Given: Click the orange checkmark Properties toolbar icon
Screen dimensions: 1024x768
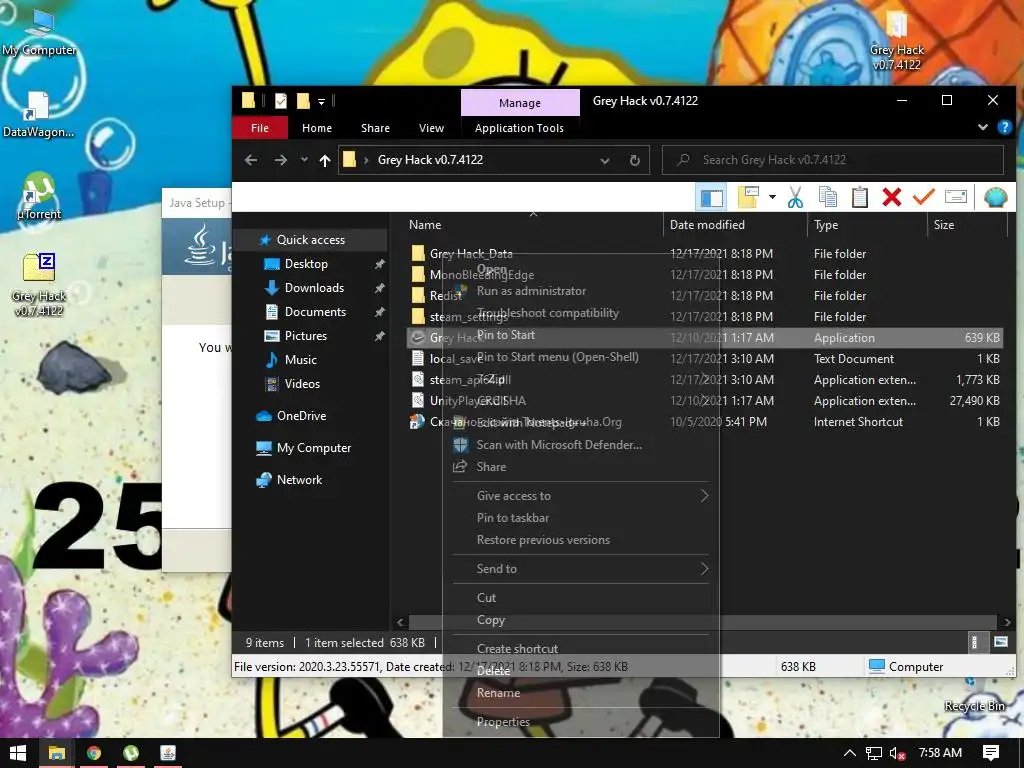Looking at the screenshot, I should tap(923, 197).
